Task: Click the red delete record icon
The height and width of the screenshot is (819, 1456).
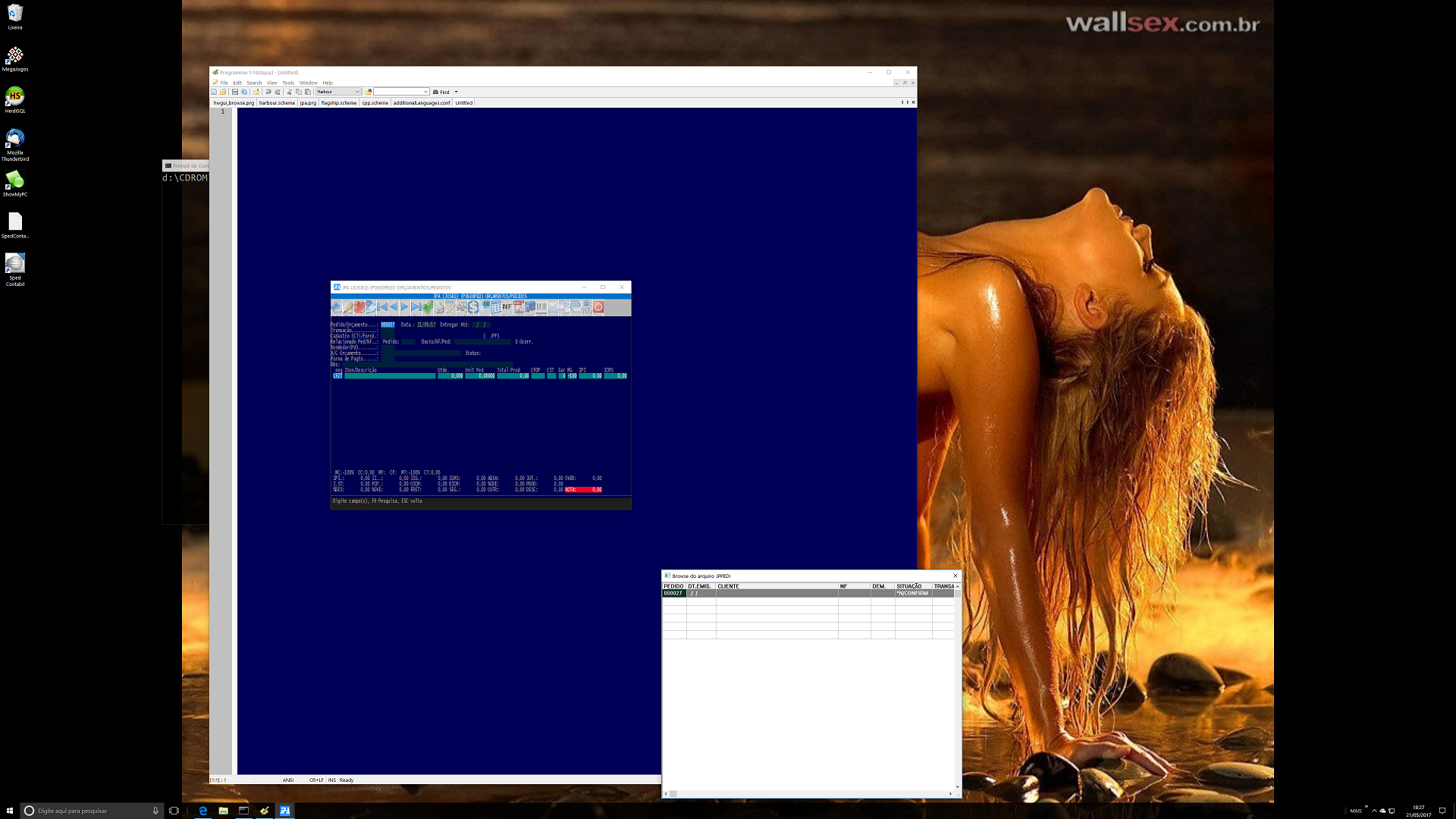Action: (359, 307)
